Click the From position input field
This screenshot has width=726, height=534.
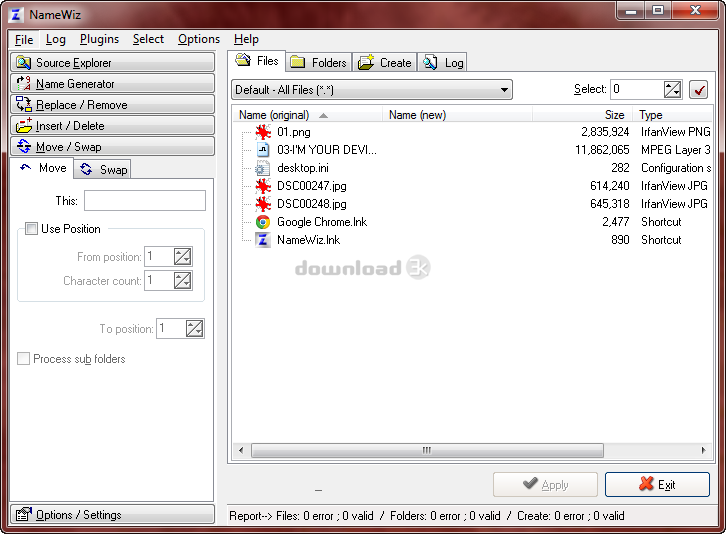click(159, 256)
